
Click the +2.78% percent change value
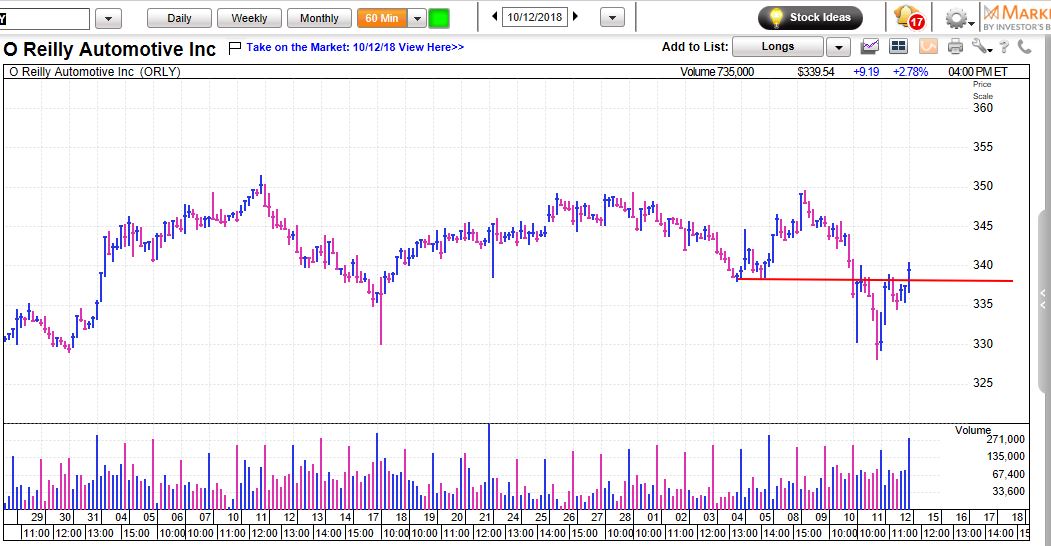pyautogui.click(x=910, y=72)
